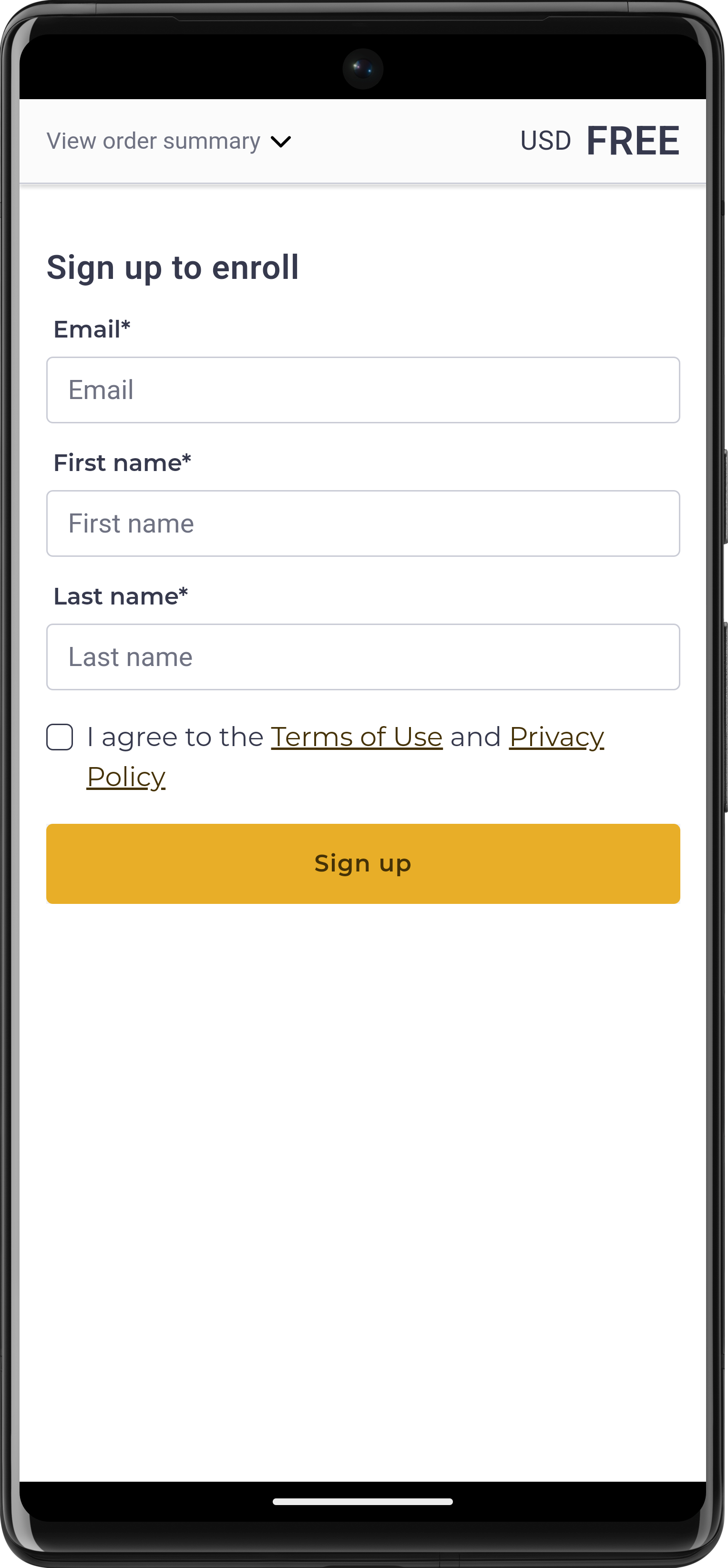Tap the front camera cutout
The width and height of the screenshot is (728, 1568).
coord(363,68)
